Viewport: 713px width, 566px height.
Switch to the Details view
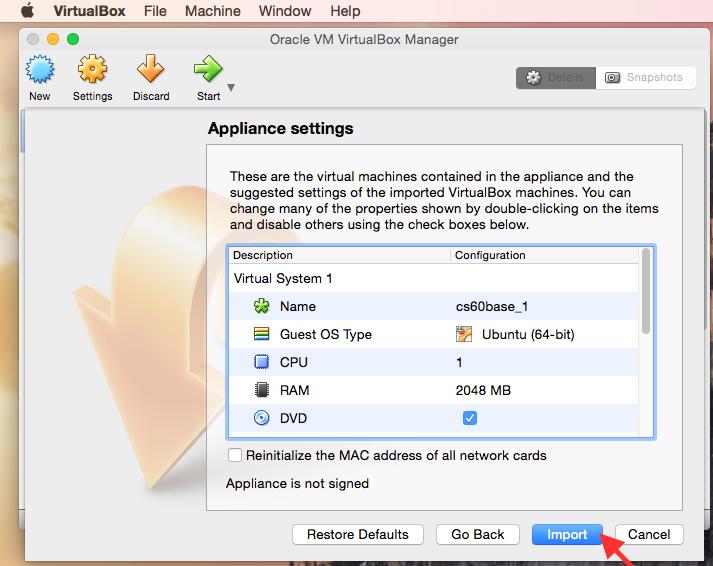pyautogui.click(x=556, y=78)
